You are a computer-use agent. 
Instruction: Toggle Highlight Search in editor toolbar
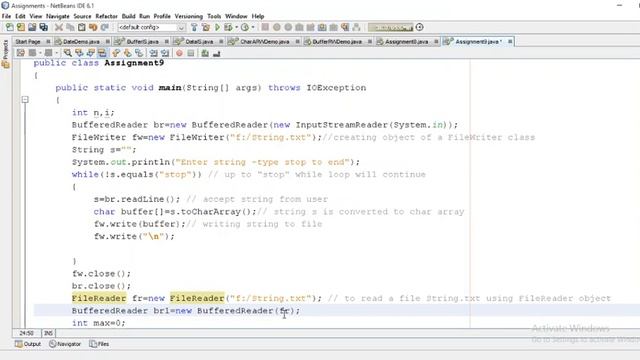pyautogui.click(x=102, y=53)
